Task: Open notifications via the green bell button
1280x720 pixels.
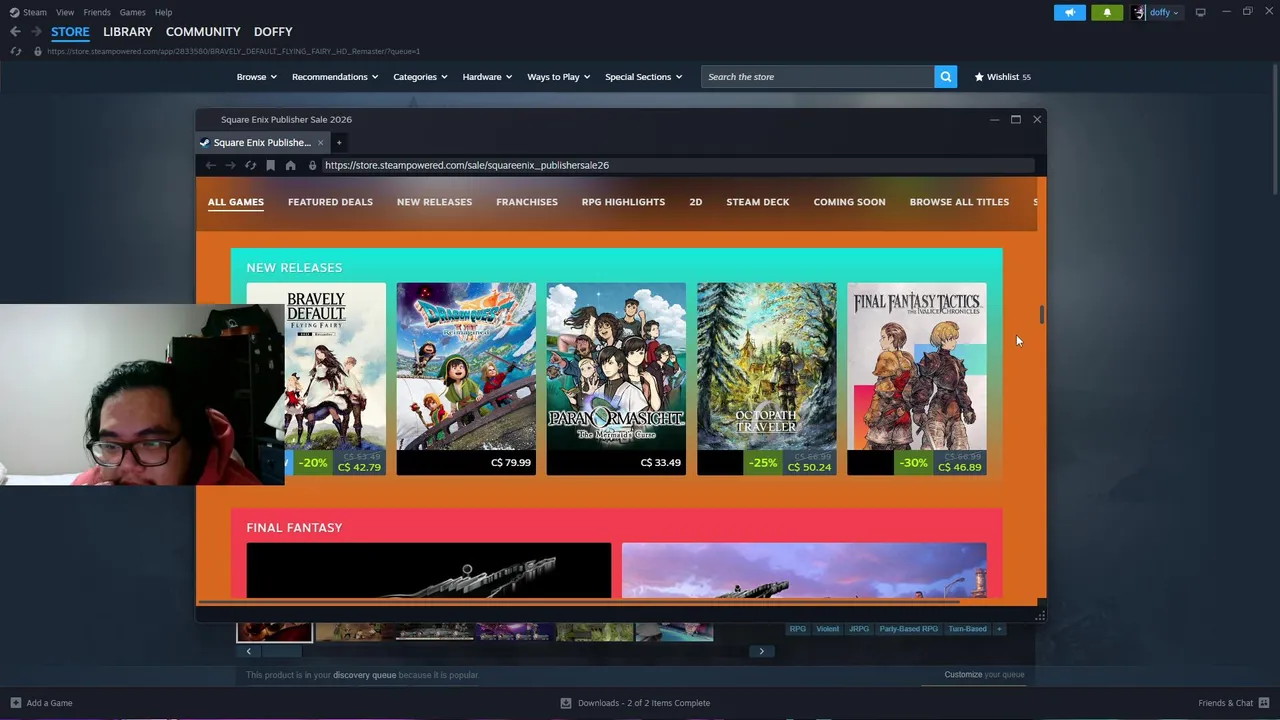Action: 1106,12
